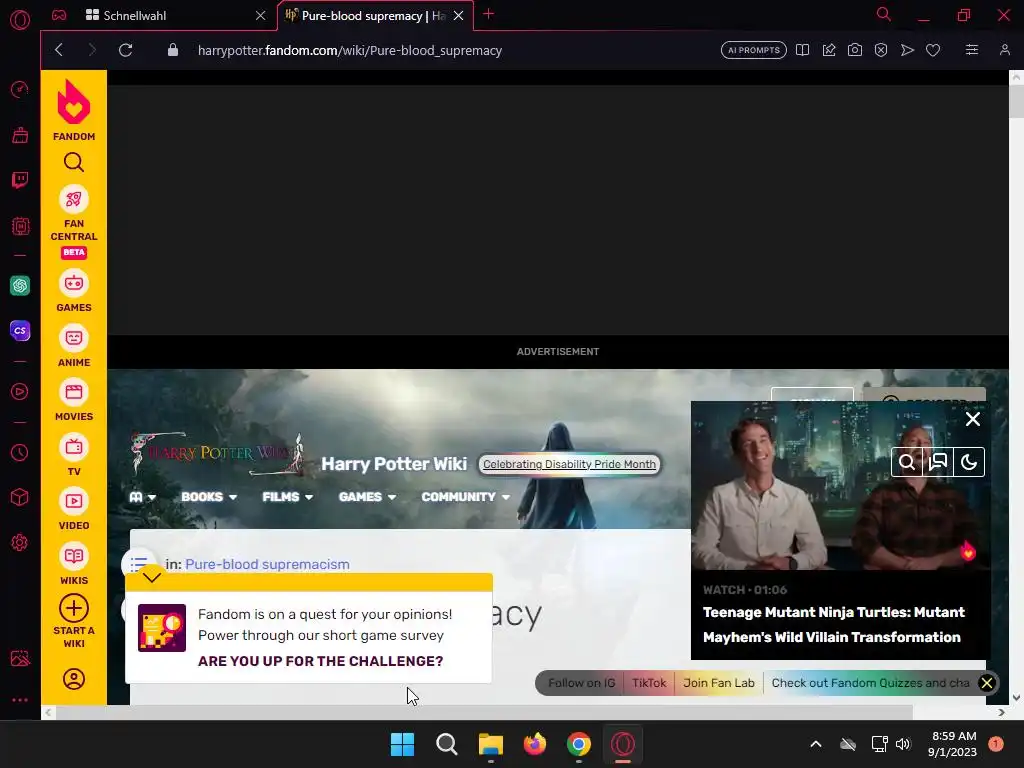
Task: Go to Fandom Anime section
Action: (x=74, y=346)
